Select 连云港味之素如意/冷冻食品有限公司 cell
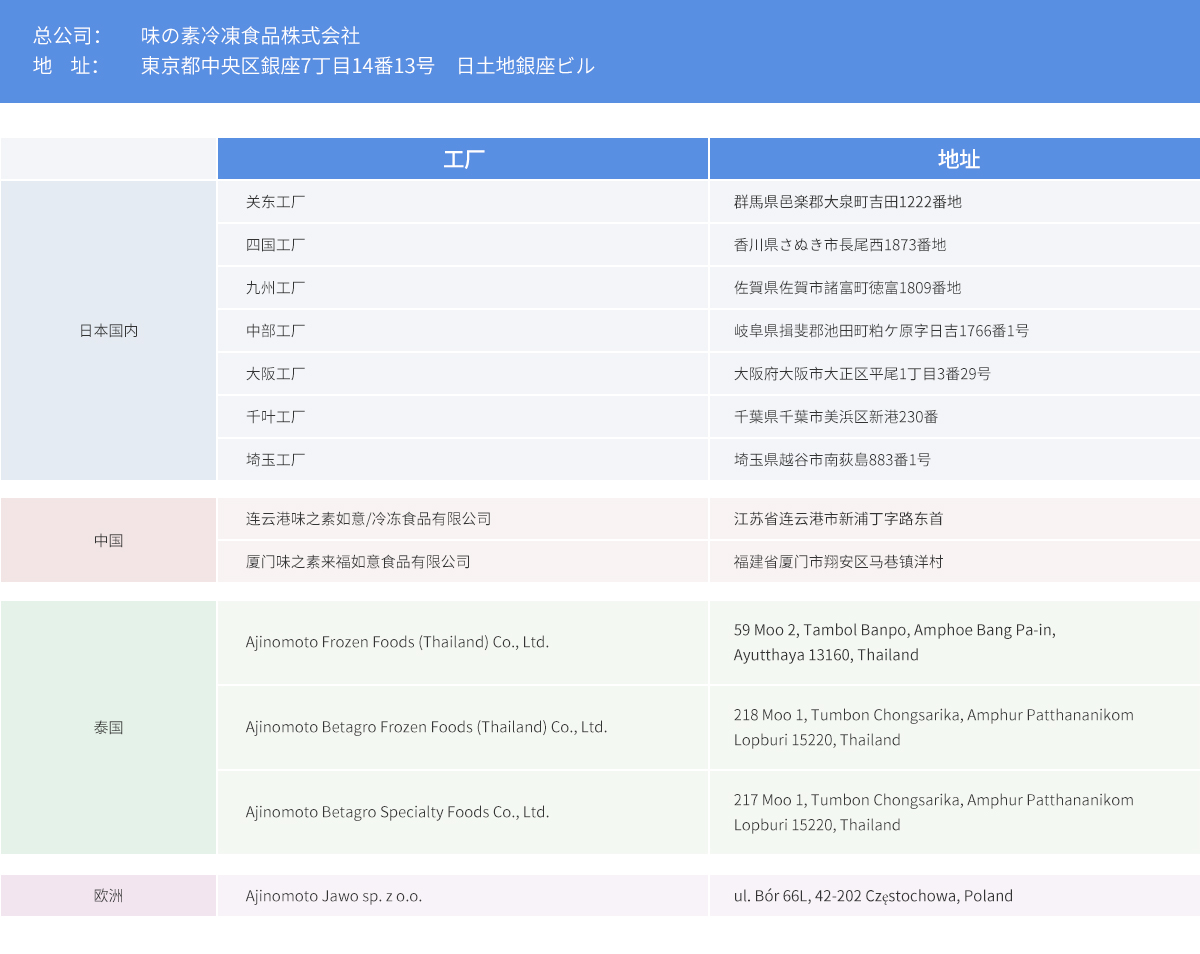 pyautogui.click(x=463, y=519)
